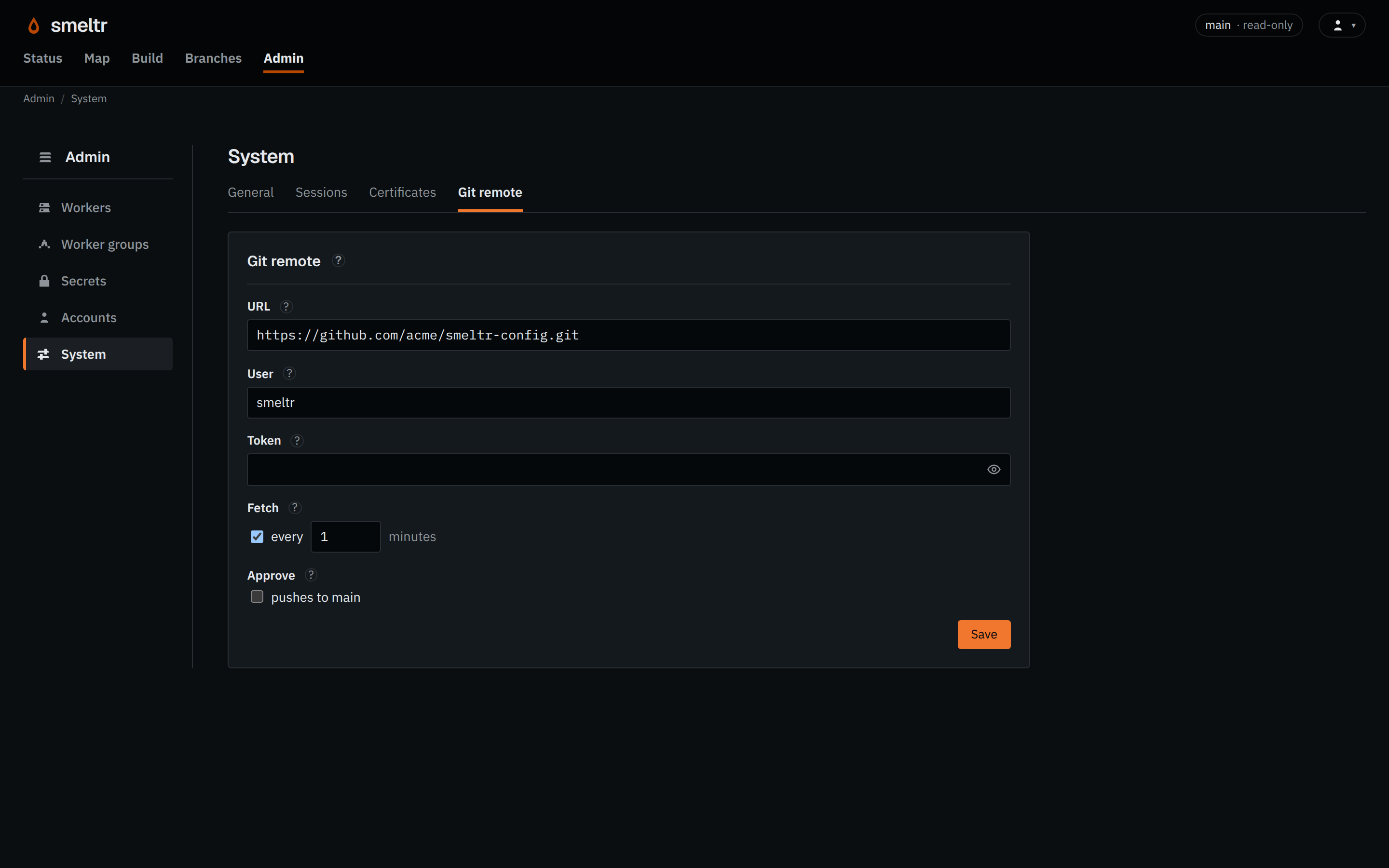The image size is (1389, 868).
Task: Click the Admin hamburger menu icon
Action: click(x=45, y=157)
